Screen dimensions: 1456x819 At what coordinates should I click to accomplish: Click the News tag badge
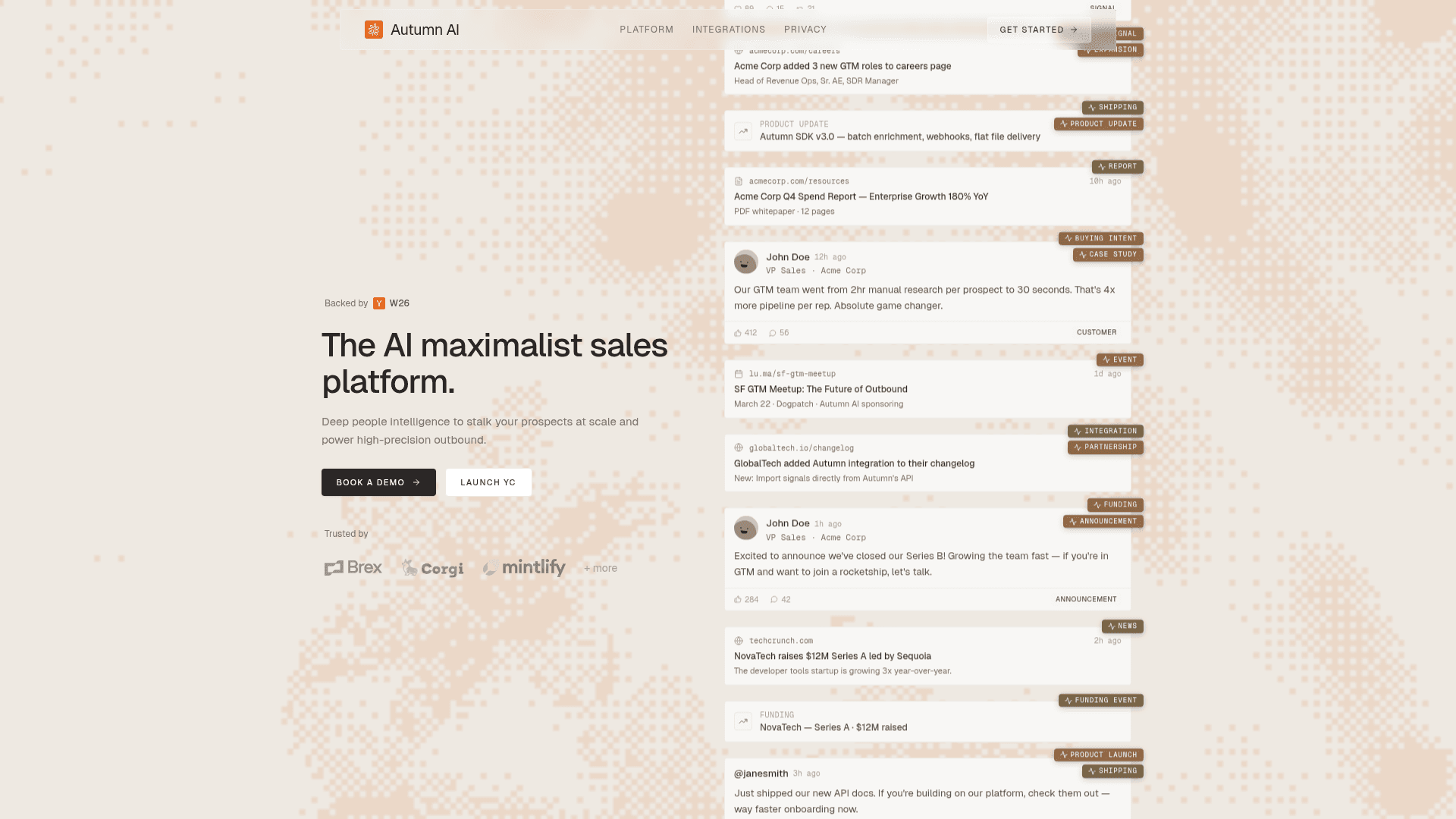click(1122, 626)
